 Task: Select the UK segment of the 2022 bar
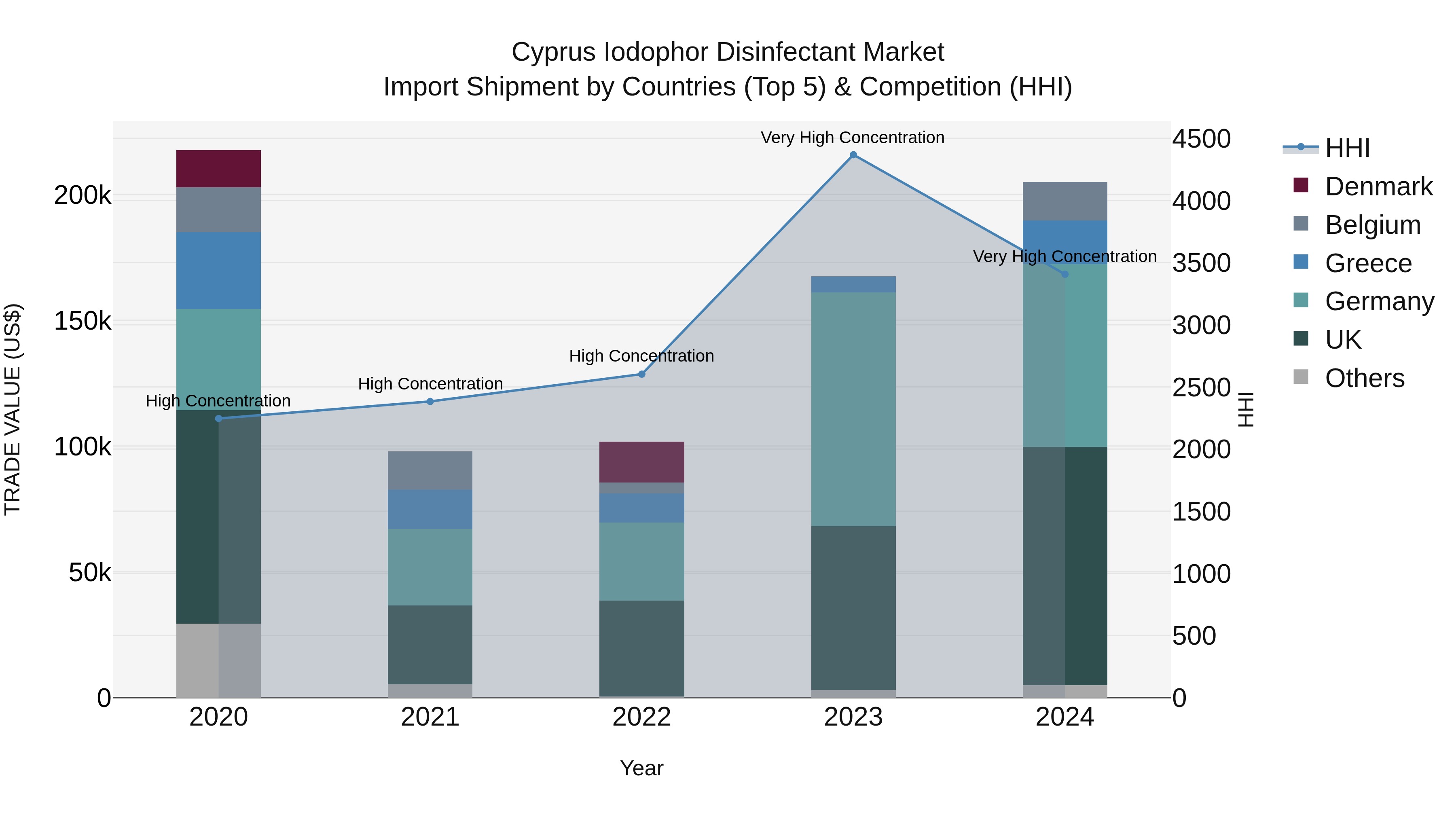[641, 648]
